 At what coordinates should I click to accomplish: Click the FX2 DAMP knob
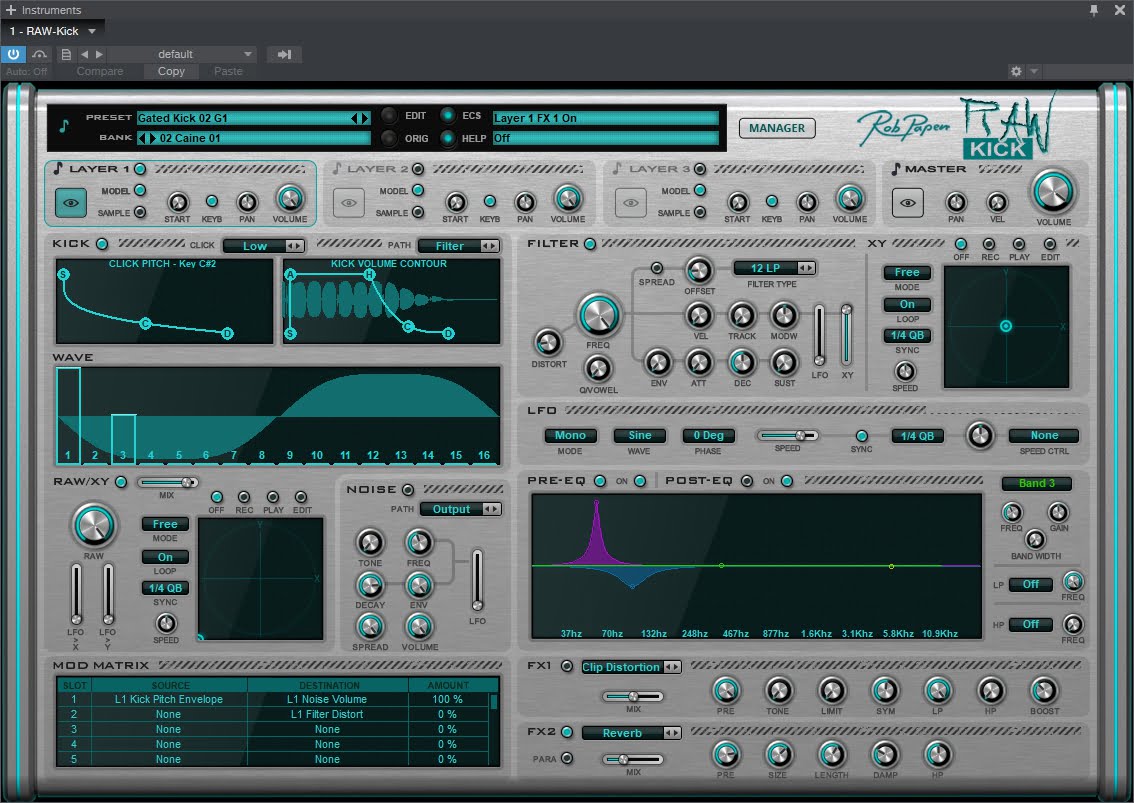coord(884,755)
